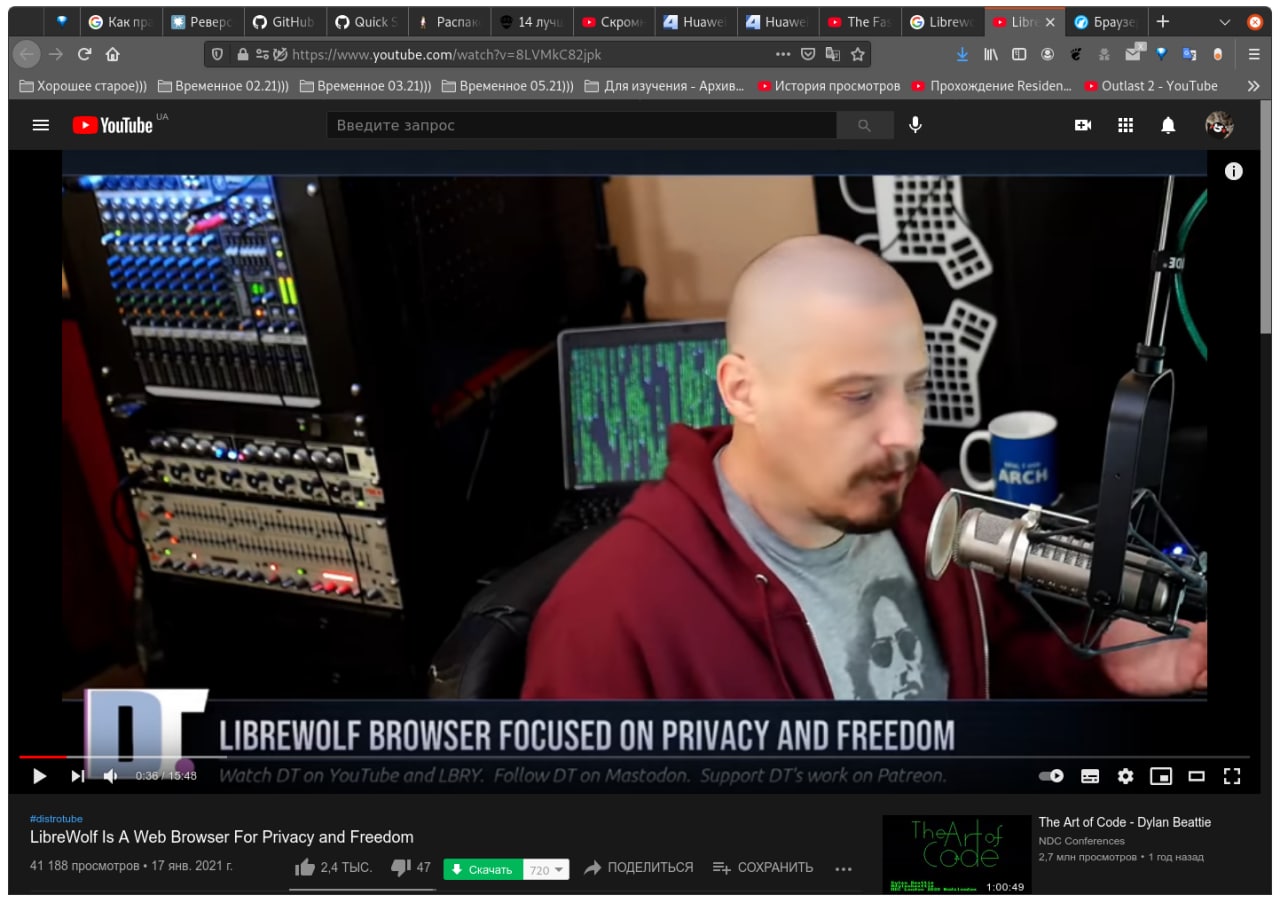This screenshot has width=1280, height=903.
Task: Click the green Скачать download button
Action: [x=482, y=870]
